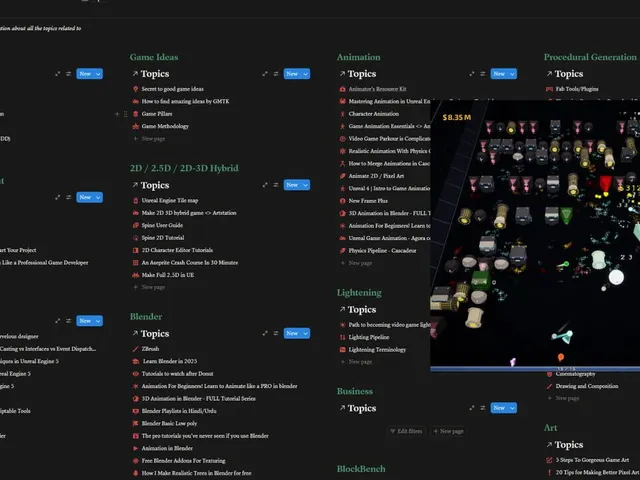Click the page icon of Spine User Guide

136,225
